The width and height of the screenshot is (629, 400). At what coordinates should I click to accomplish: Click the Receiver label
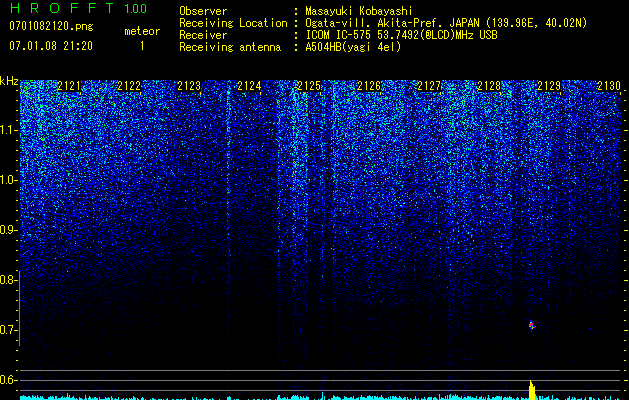[203, 35]
